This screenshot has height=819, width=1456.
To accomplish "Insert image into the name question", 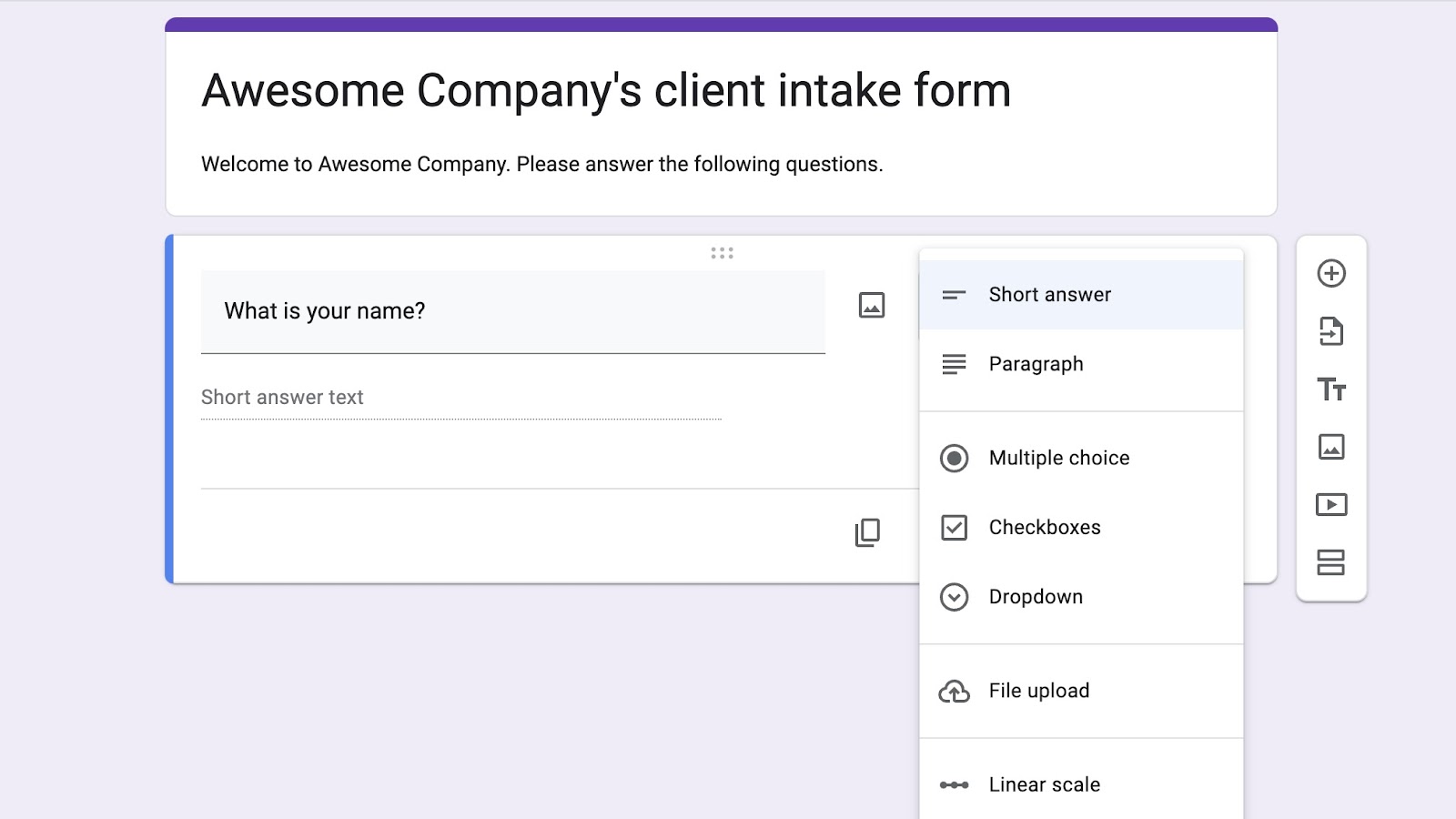I will (872, 305).
